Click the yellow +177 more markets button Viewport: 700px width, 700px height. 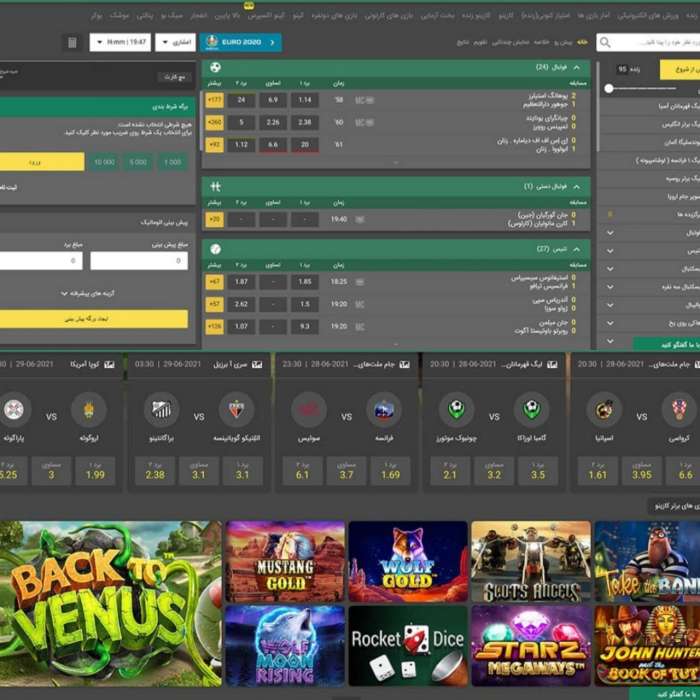[x=214, y=100]
